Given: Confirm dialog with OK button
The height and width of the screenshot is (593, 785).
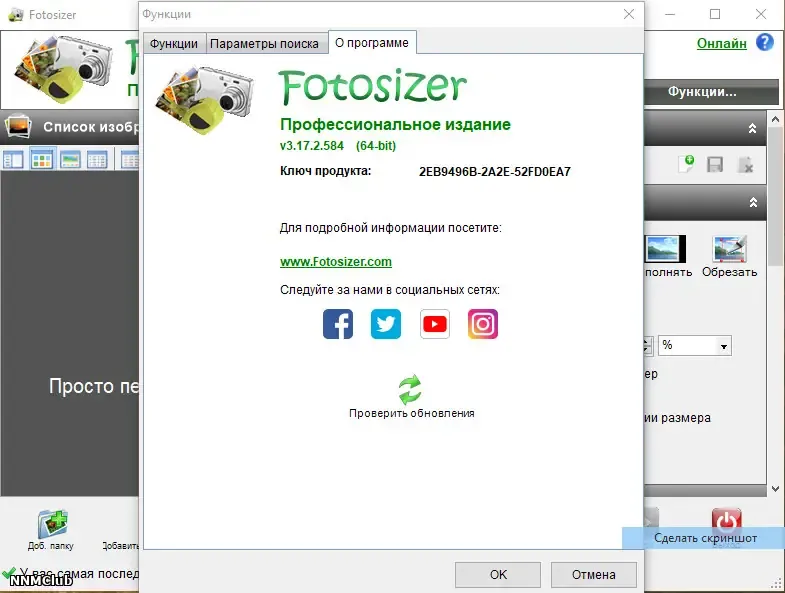Looking at the screenshot, I should (498, 574).
